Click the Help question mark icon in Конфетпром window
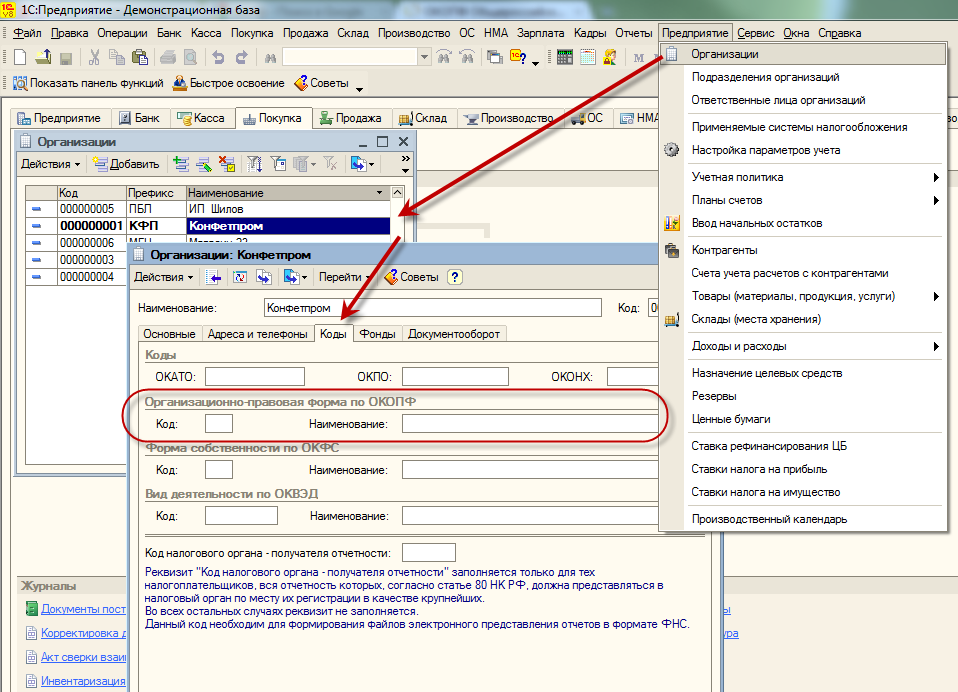 click(455, 277)
